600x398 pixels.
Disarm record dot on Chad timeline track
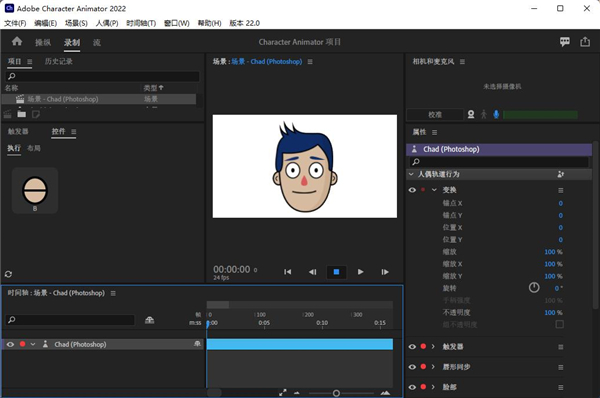pos(23,344)
